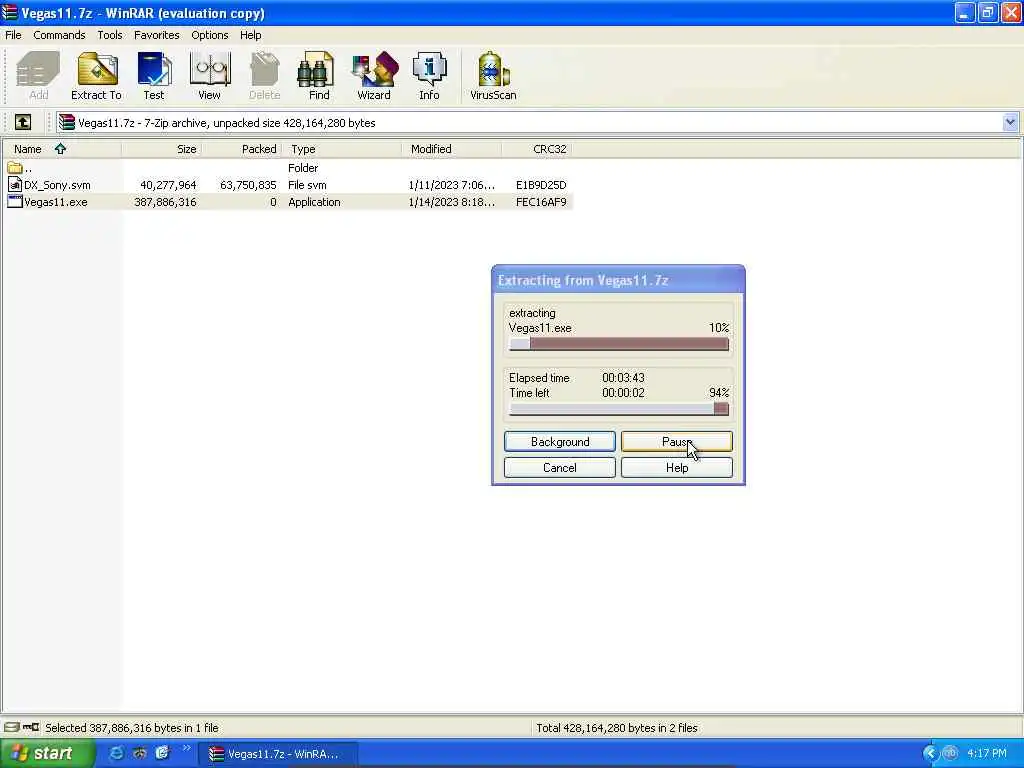The image size is (1024, 768).
Task: Open the File menu
Action: pyautogui.click(x=13, y=35)
